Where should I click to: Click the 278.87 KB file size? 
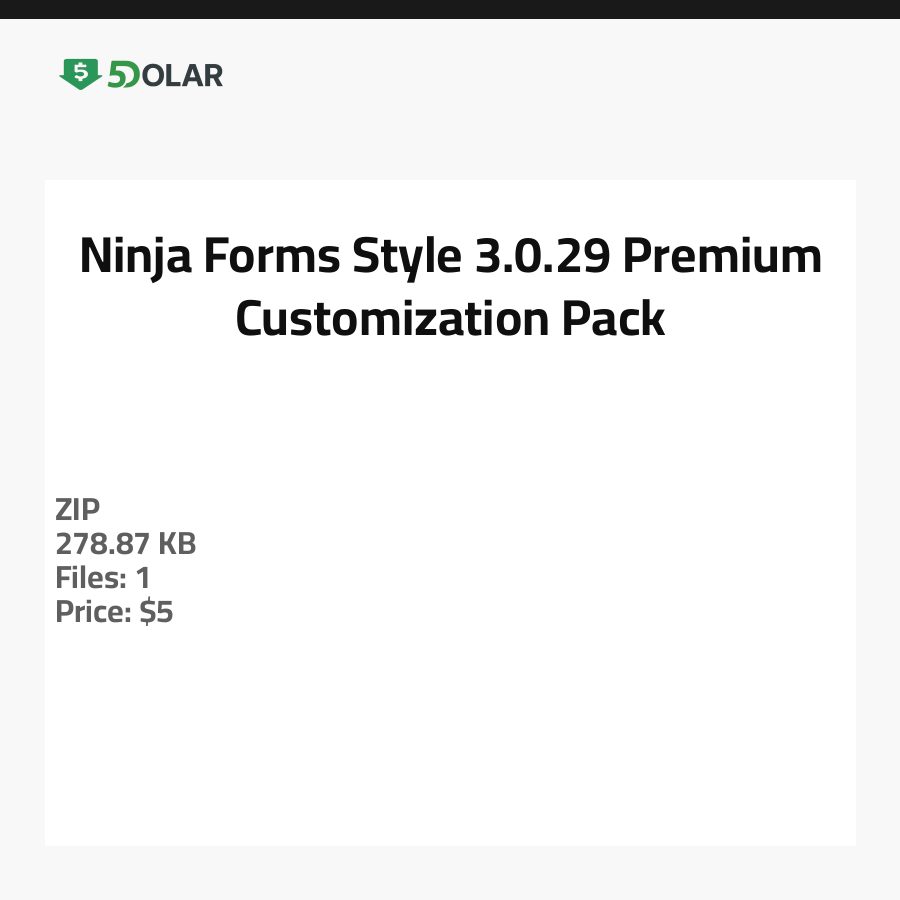pyautogui.click(x=126, y=544)
